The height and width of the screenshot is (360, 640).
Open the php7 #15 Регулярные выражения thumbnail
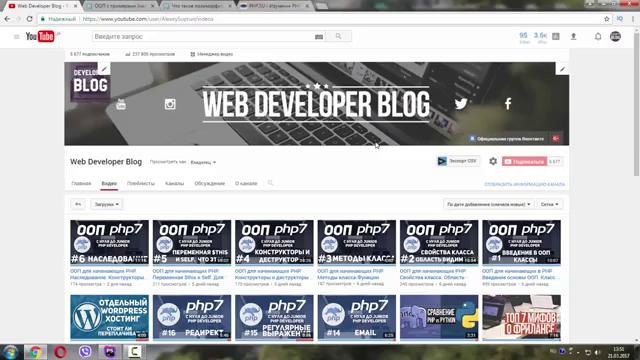(x=274, y=318)
